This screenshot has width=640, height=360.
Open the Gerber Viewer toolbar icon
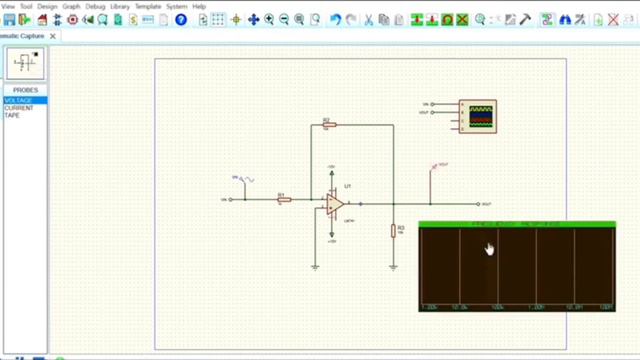[x=102, y=20]
